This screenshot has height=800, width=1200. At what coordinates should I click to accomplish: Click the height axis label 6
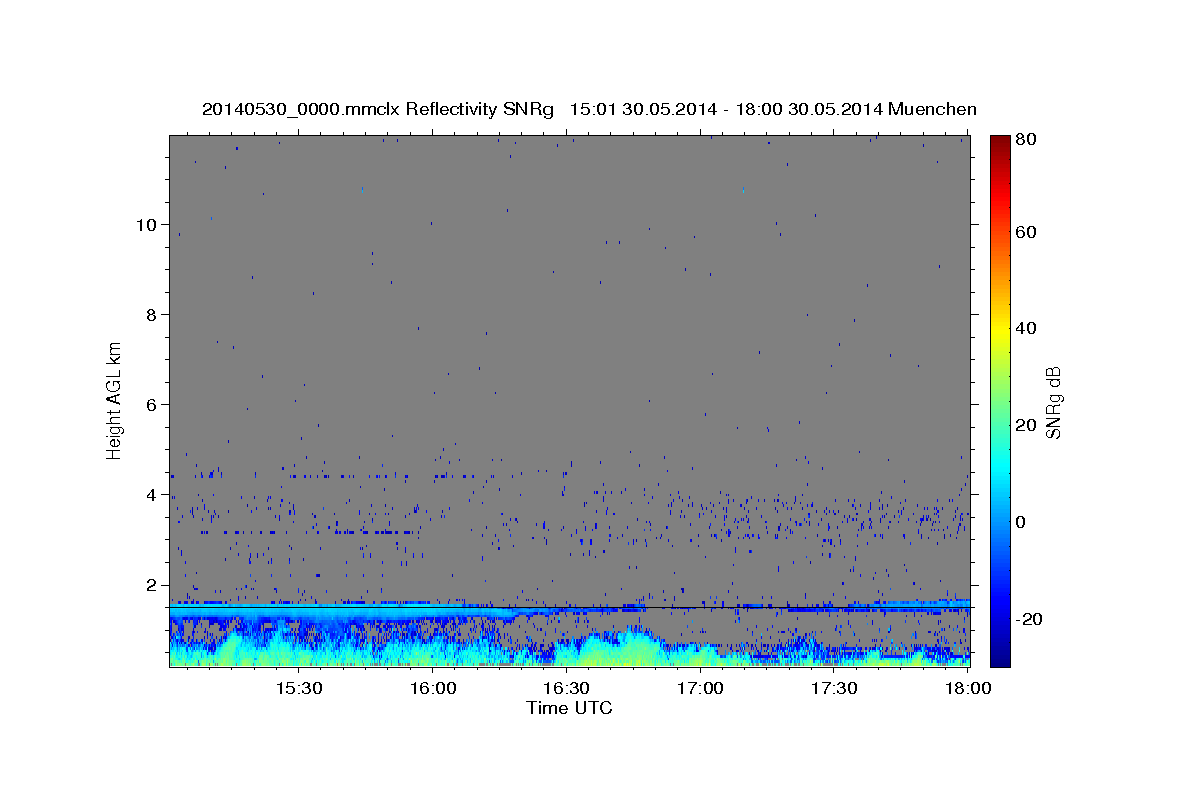tap(152, 404)
